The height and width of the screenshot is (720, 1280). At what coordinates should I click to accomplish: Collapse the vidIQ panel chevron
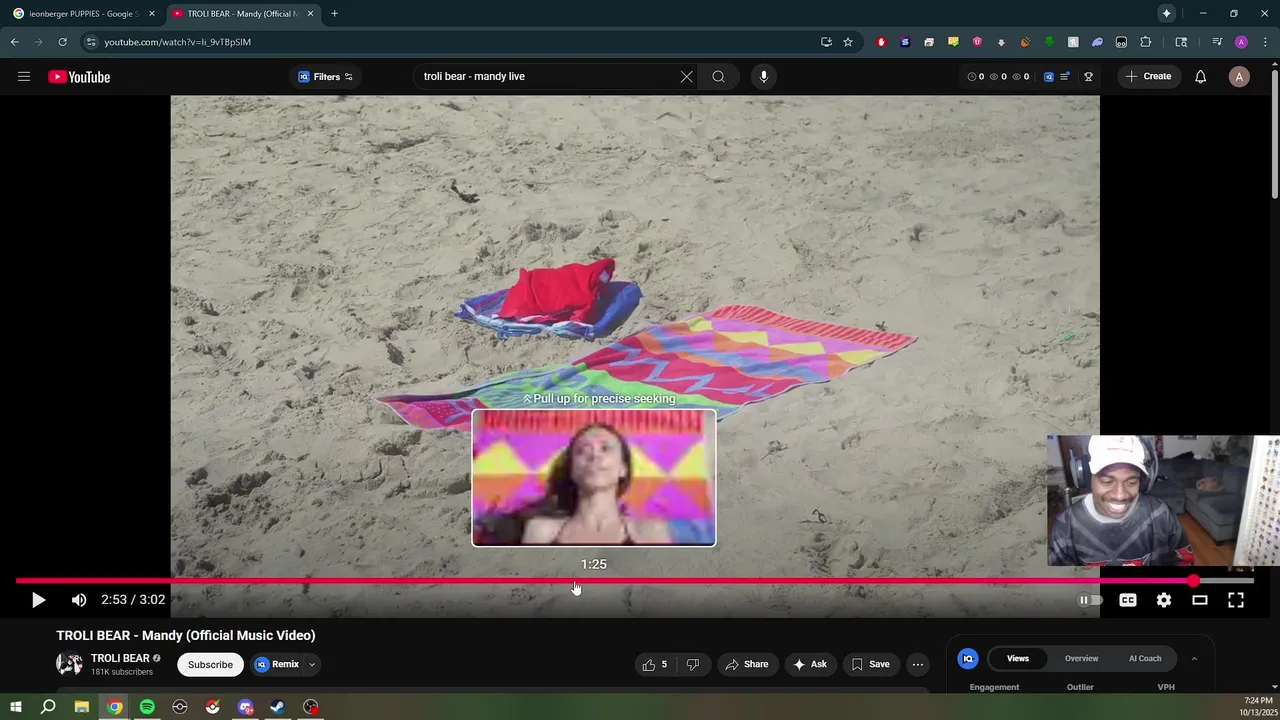click(1194, 658)
